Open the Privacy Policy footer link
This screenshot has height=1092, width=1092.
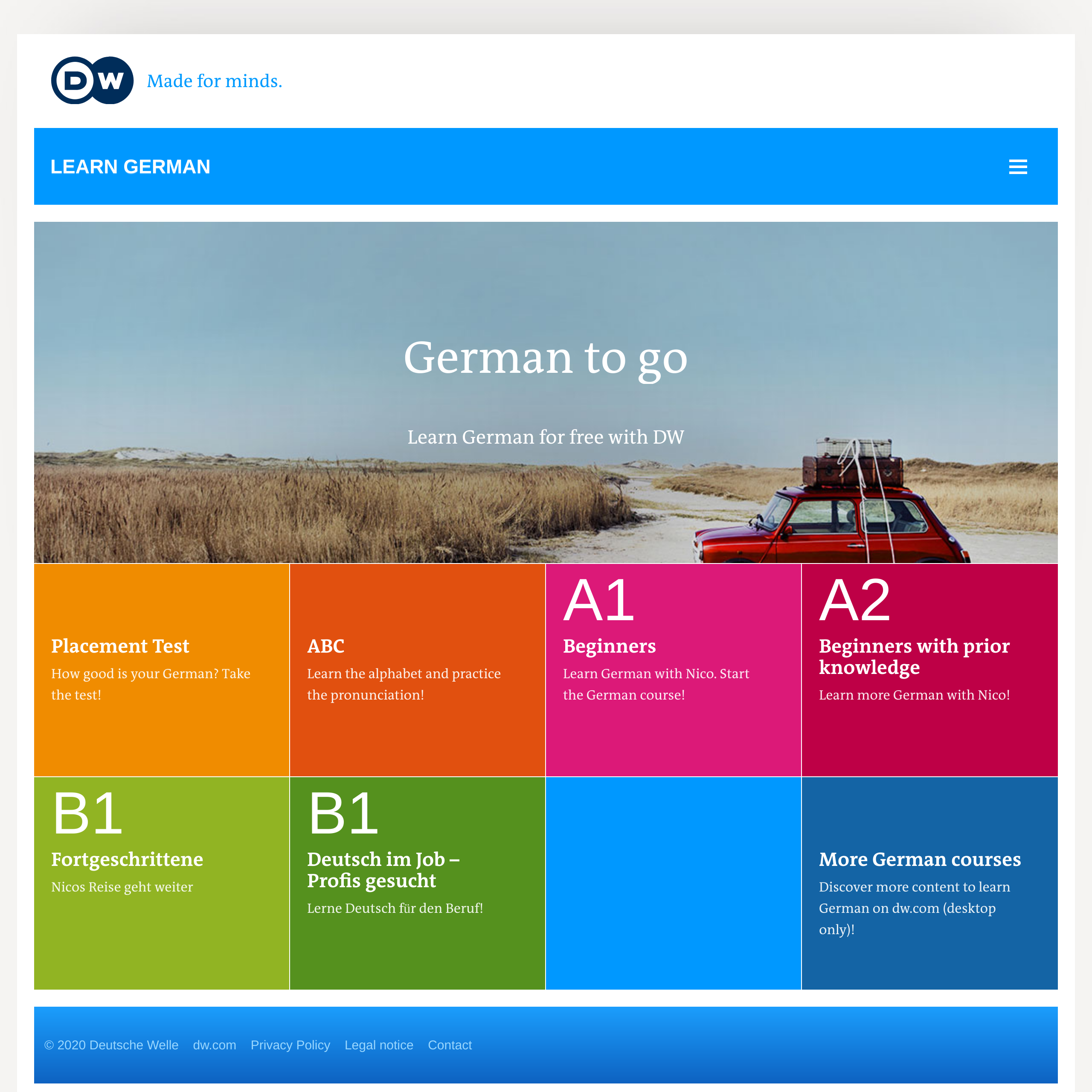tap(290, 1045)
